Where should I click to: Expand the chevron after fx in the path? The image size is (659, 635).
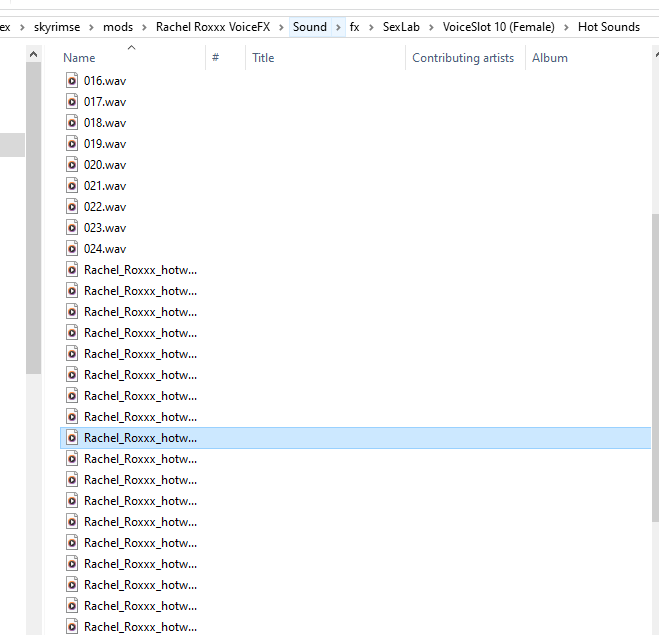point(371,27)
